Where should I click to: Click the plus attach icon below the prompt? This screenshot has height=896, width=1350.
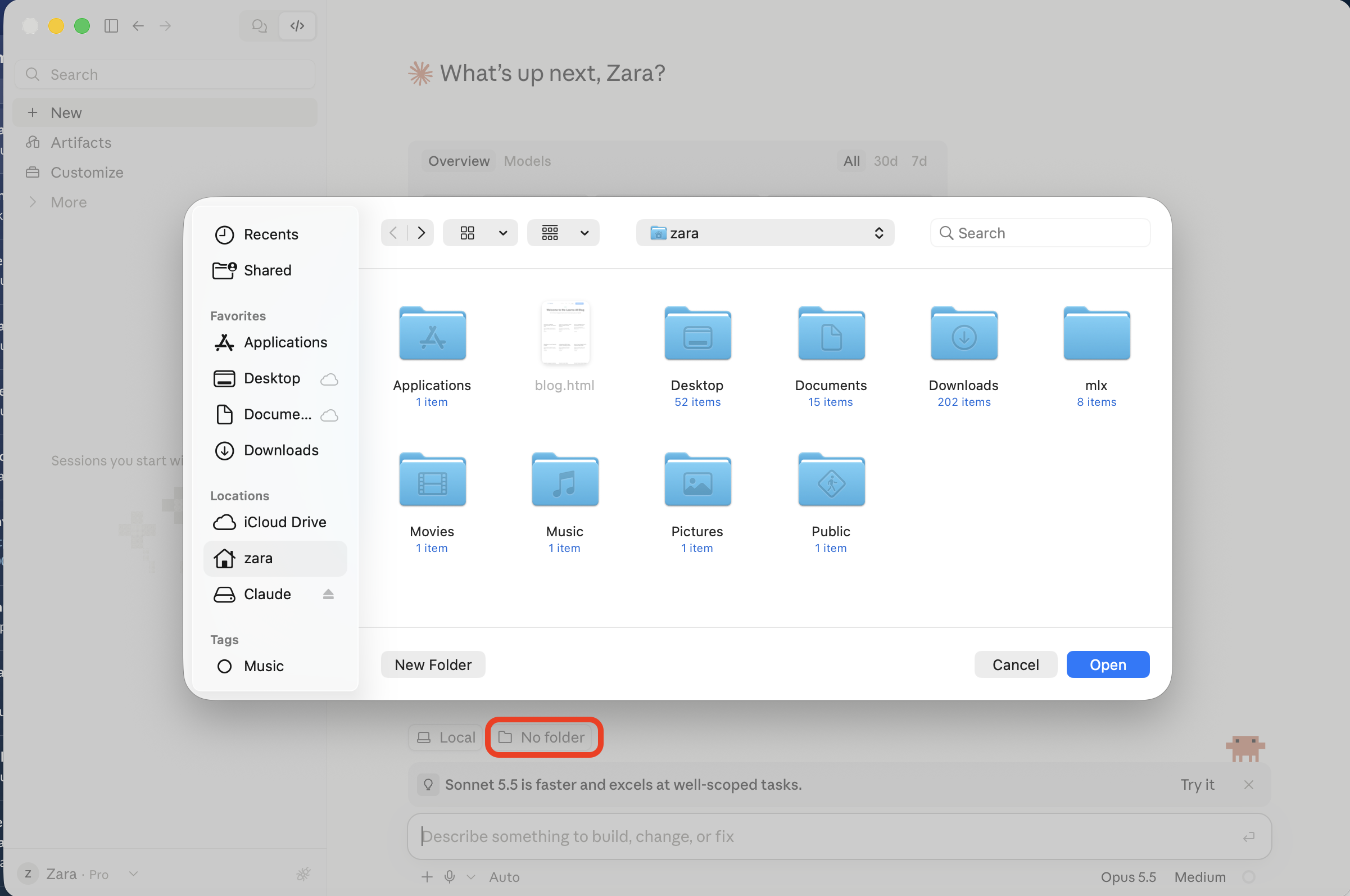pos(427,876)
